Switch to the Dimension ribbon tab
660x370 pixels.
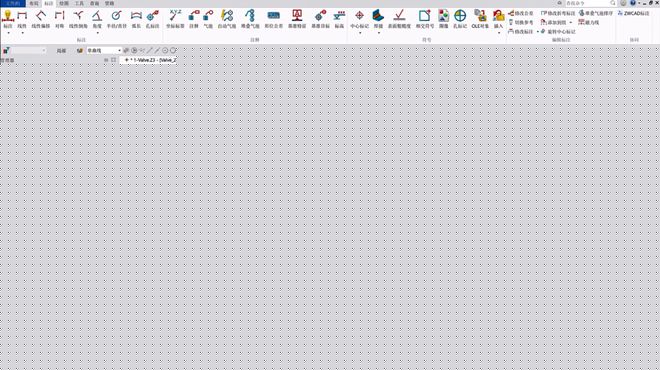(x=49, y=3)
